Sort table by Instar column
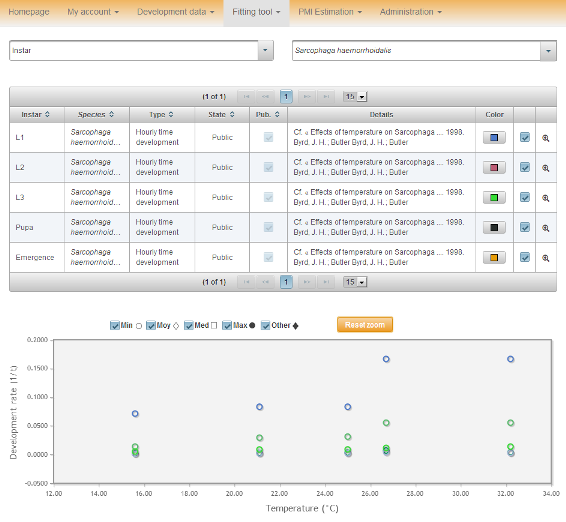Viewport: 566px width, 522px height. (47, 114)
